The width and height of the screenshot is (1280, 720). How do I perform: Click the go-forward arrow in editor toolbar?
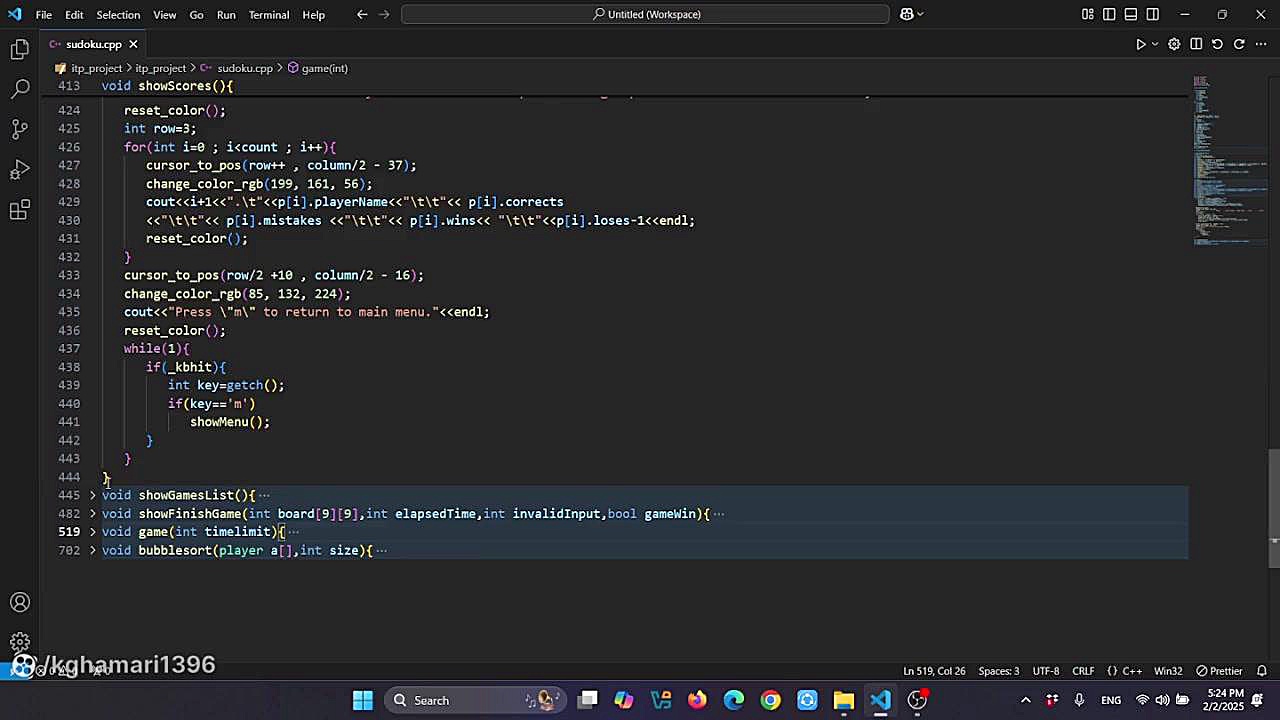(1239, 44)
